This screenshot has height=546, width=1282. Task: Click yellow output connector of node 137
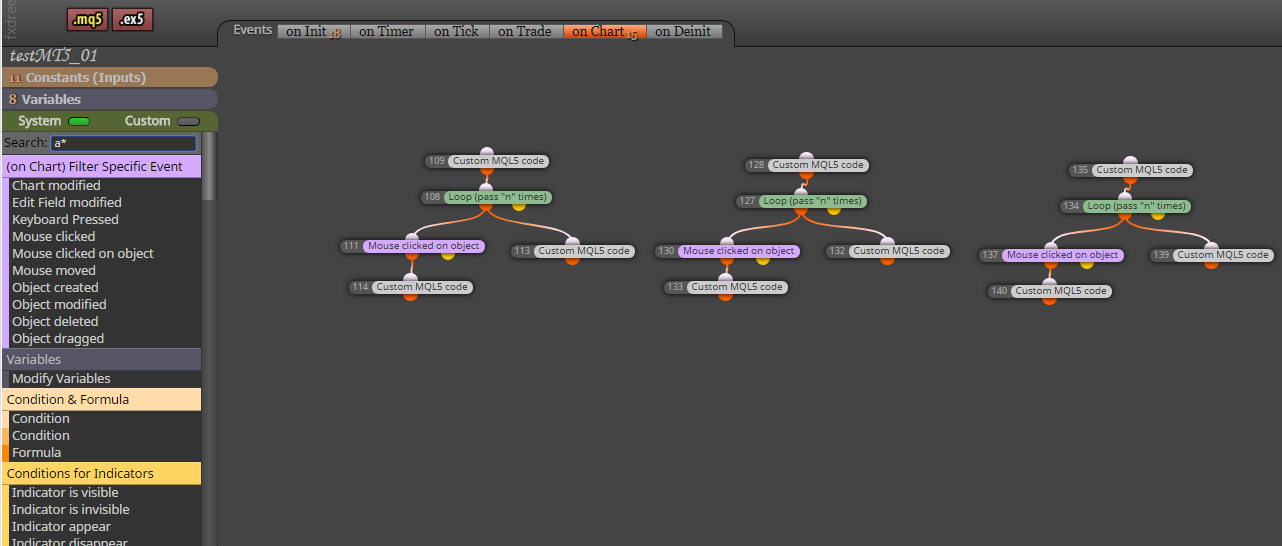click(1086, 264)
